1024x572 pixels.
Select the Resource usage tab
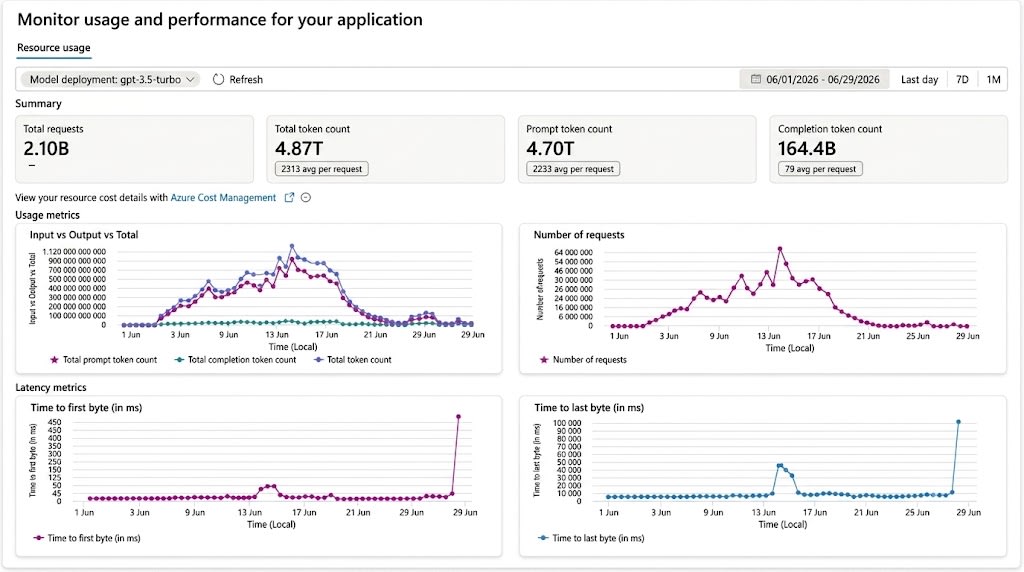pos(54,48)
